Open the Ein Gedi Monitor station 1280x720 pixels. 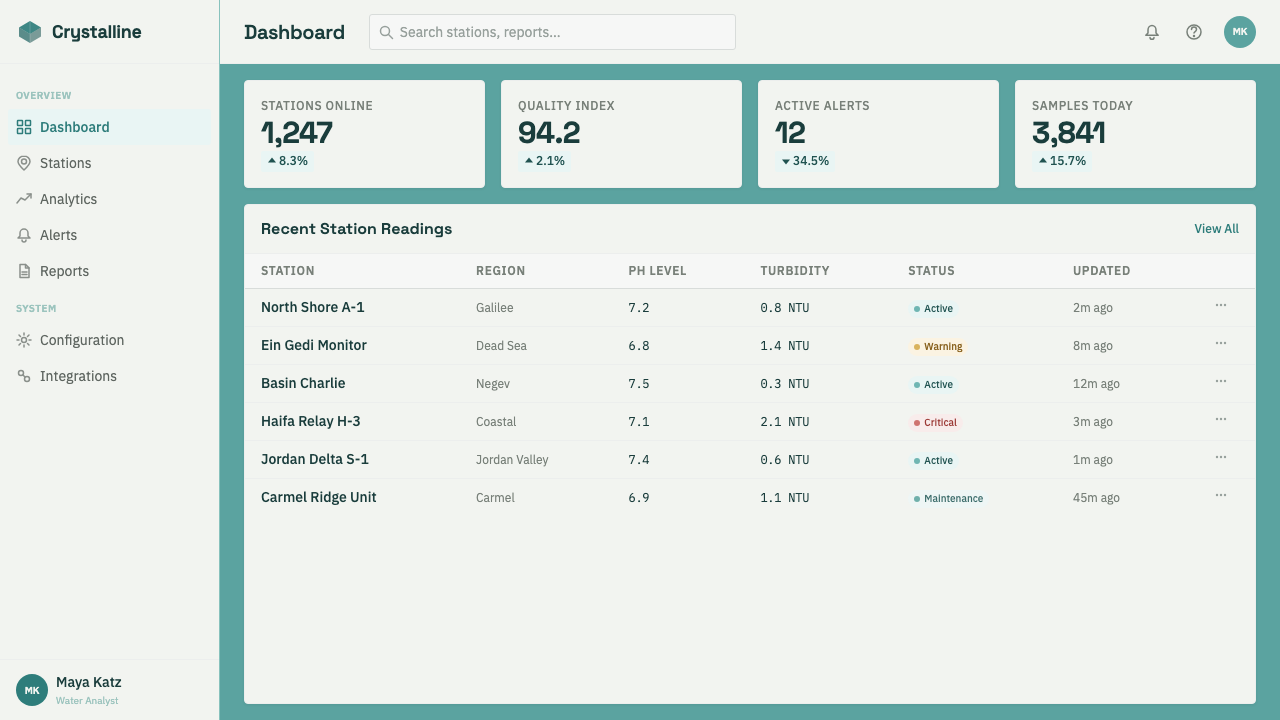314,345
